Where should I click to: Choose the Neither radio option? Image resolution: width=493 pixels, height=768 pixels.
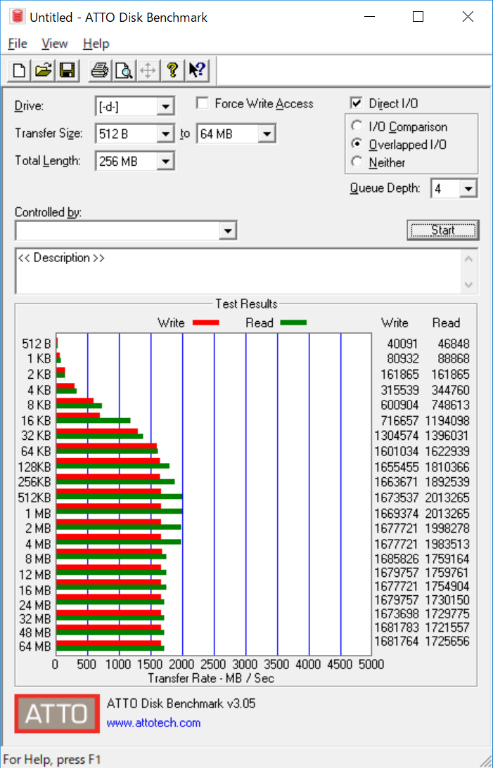point(357,162)
